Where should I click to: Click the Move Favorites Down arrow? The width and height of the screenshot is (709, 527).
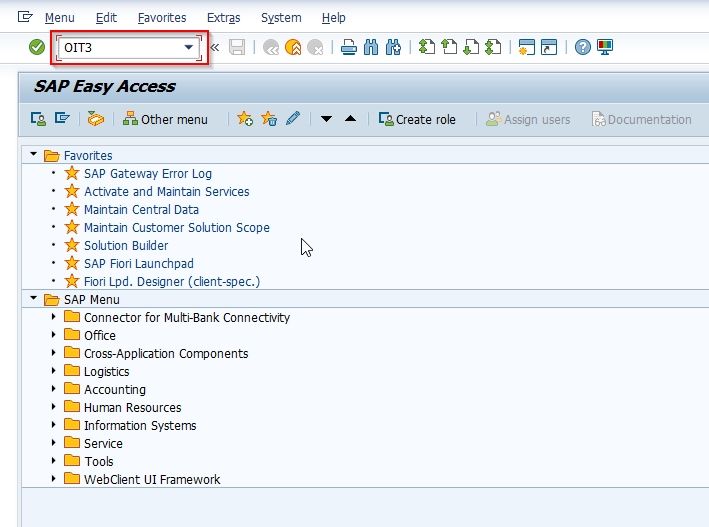point(326,119)
